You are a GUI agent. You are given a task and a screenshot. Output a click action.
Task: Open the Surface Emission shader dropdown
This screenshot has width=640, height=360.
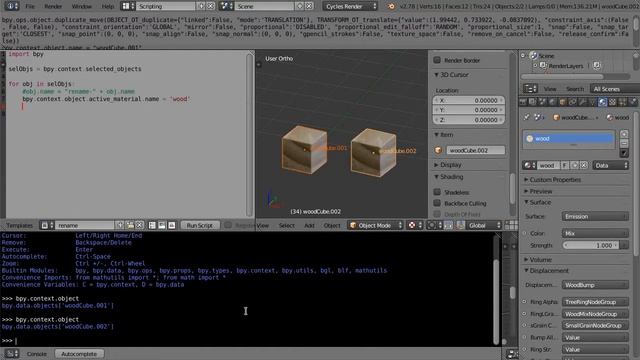(x=595, y=216)
